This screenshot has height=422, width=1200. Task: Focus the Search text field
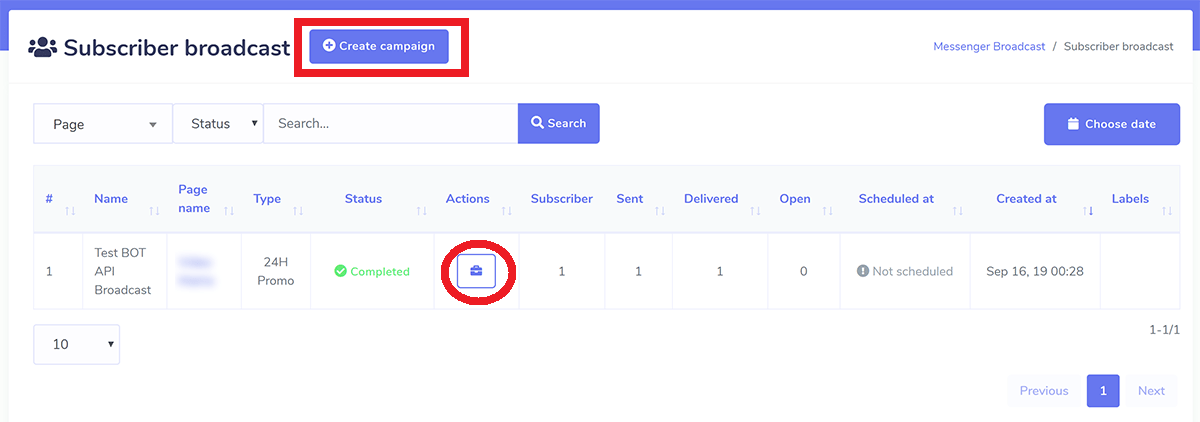pos(390,124)
